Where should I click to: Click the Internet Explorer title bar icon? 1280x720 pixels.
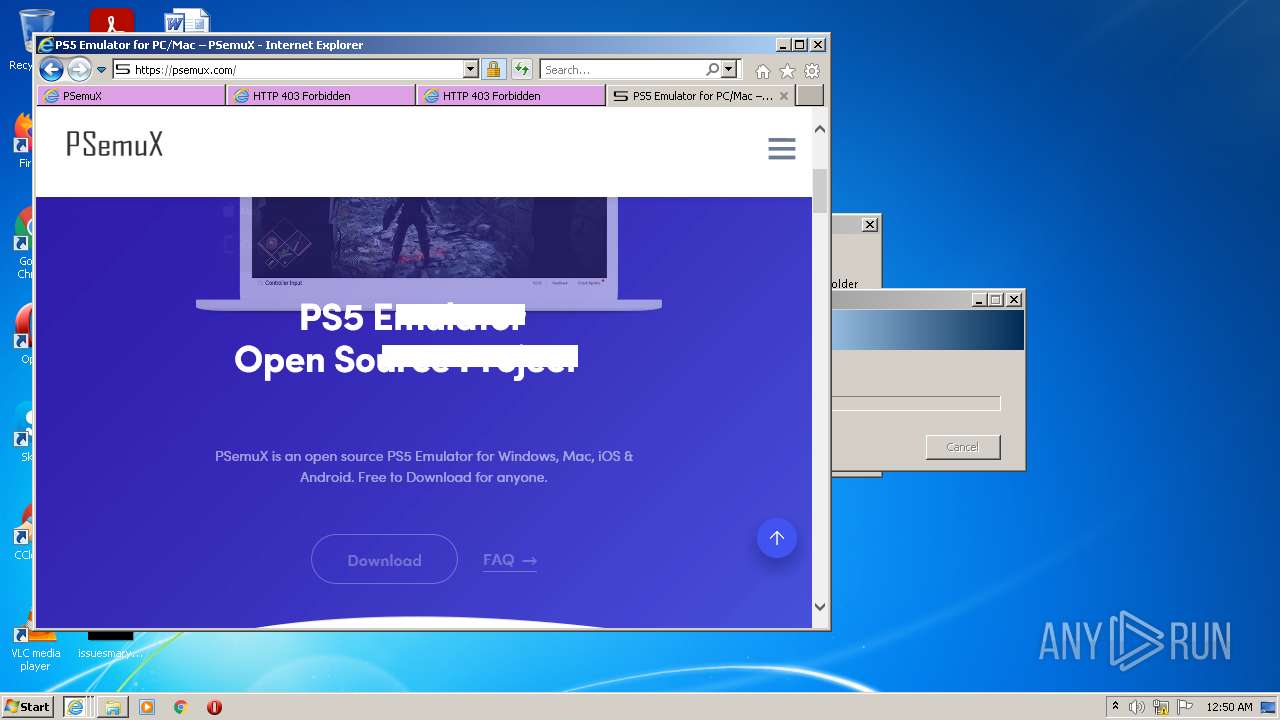coord(45,45)
